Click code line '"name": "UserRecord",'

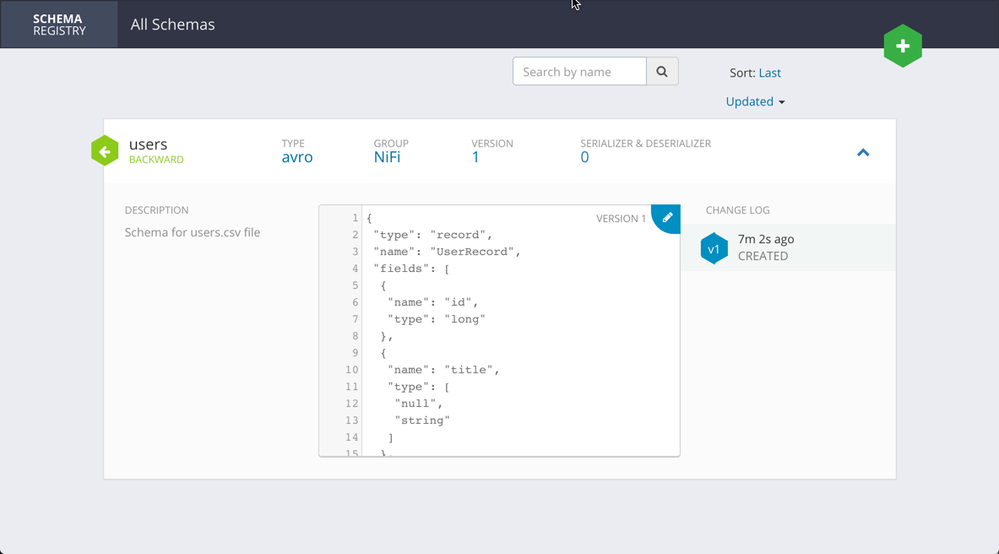tap(447, 252)
